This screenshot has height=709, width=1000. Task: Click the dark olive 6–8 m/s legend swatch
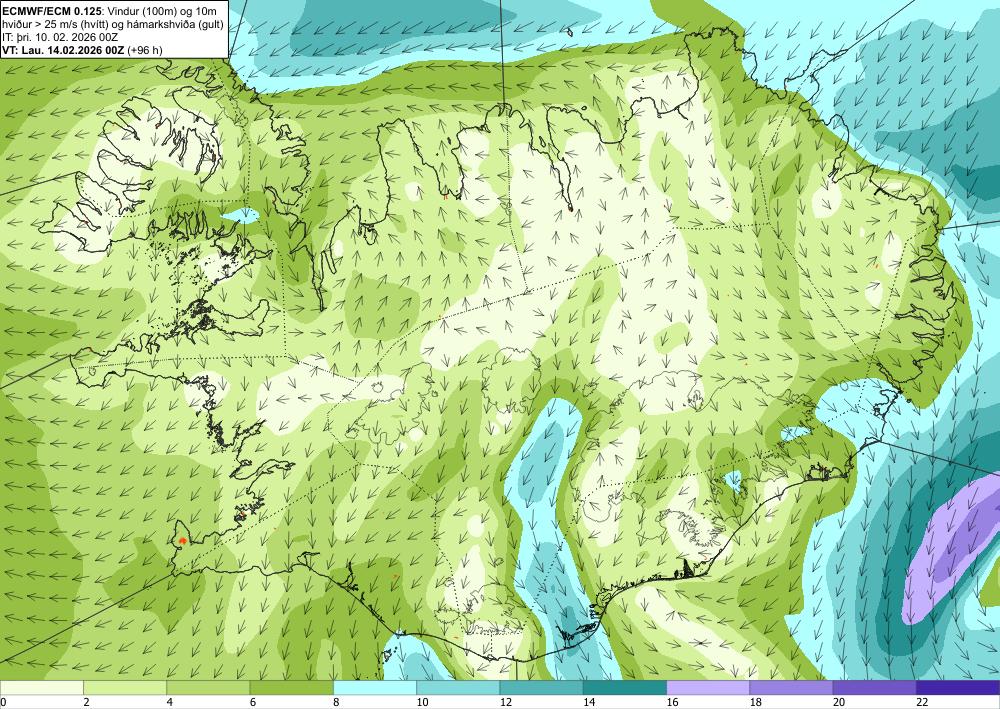[x=291, y=688]
